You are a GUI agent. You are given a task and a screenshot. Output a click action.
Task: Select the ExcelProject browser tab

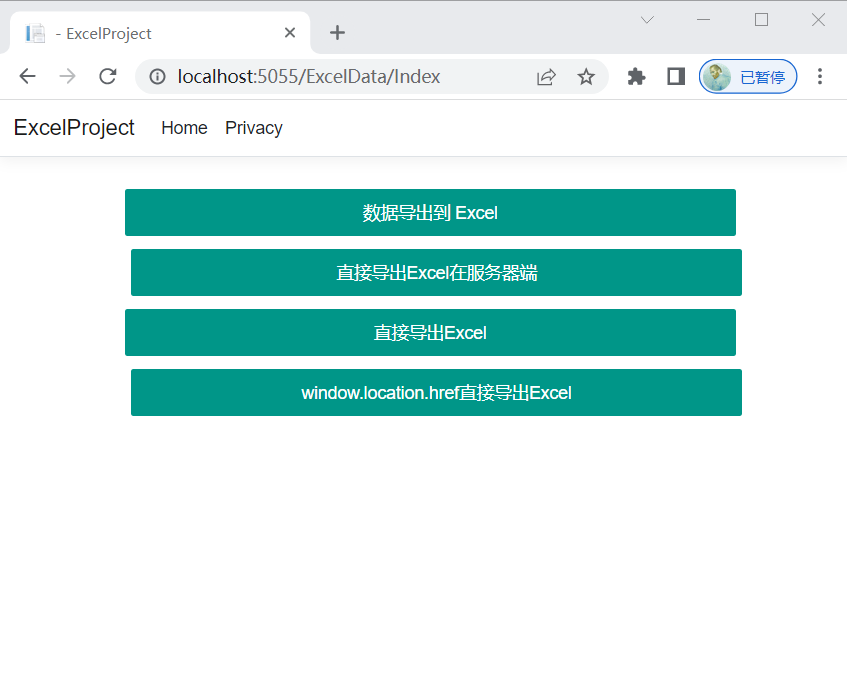pos(160,33)
